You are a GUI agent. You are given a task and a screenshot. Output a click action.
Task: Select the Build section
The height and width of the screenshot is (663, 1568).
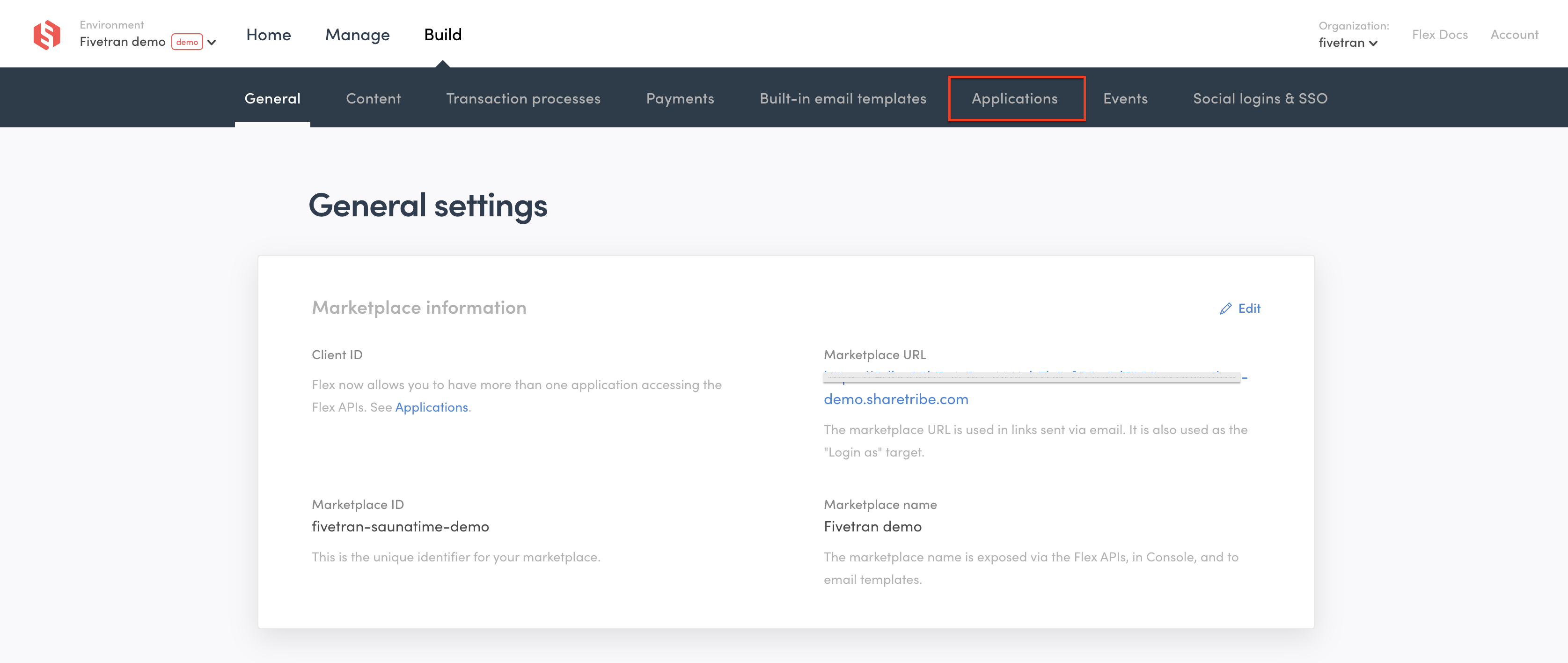pyautogui.click(x=442, y=35)
